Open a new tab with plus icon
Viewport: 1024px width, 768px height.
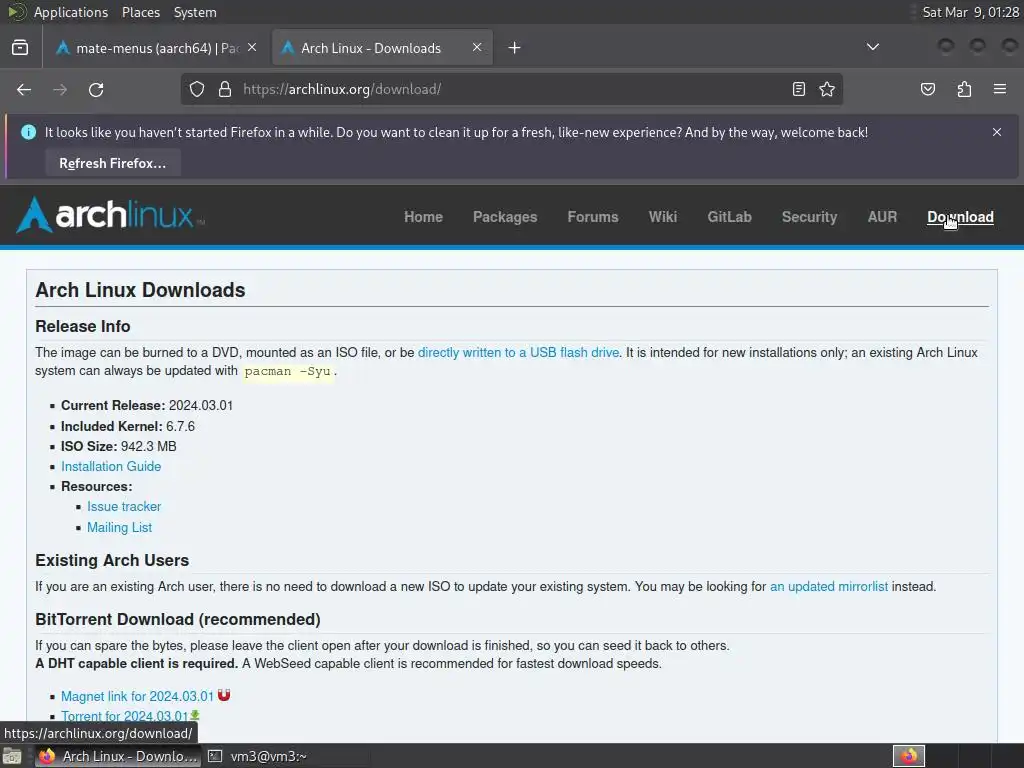click(x=515, y=48)
